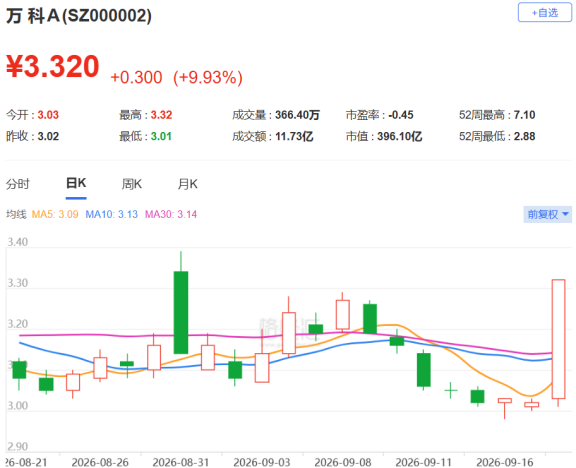The image size is (576, 468).
Task: Select the 日K tab
Action: tap(76, 183)
